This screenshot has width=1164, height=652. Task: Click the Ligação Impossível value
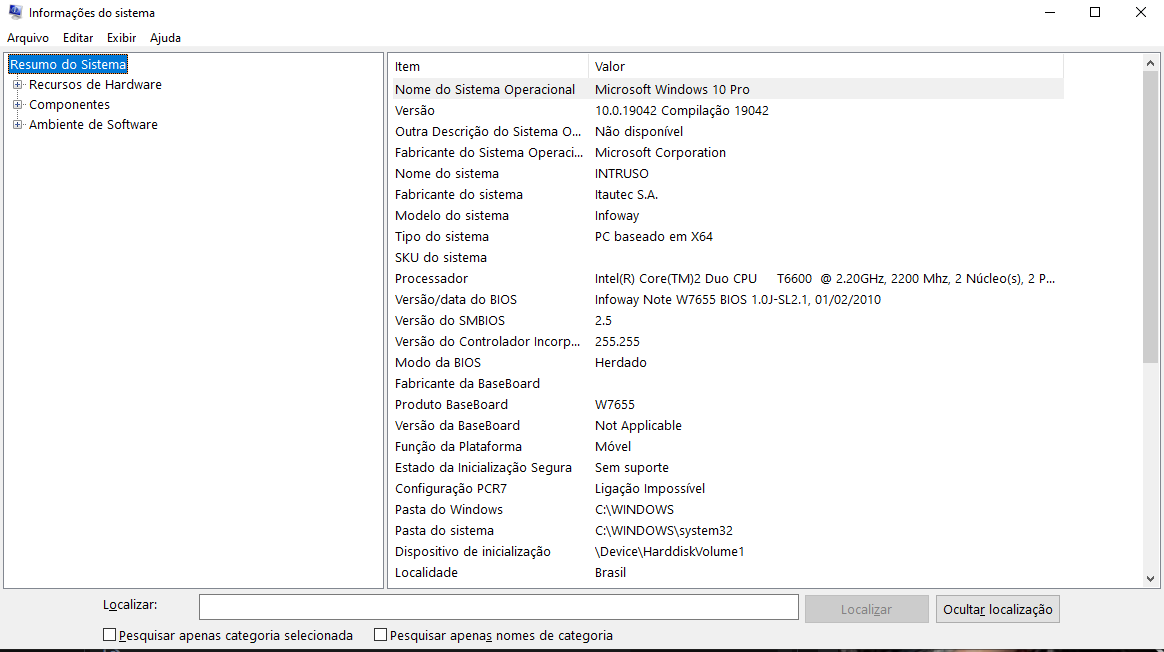[650, 489]
